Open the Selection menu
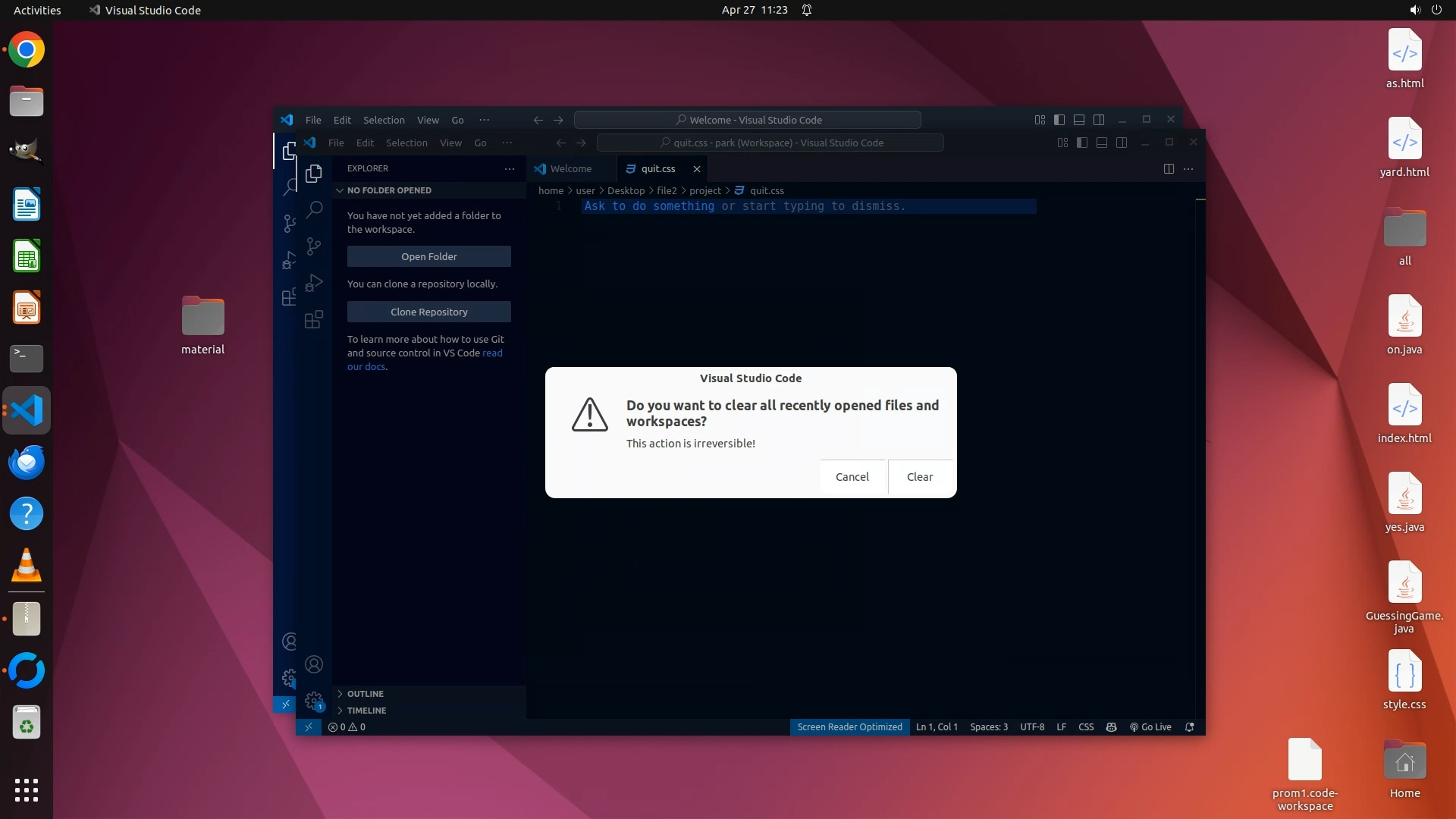The height and width of the screenshot is (819, 1456). pos(406,143)
